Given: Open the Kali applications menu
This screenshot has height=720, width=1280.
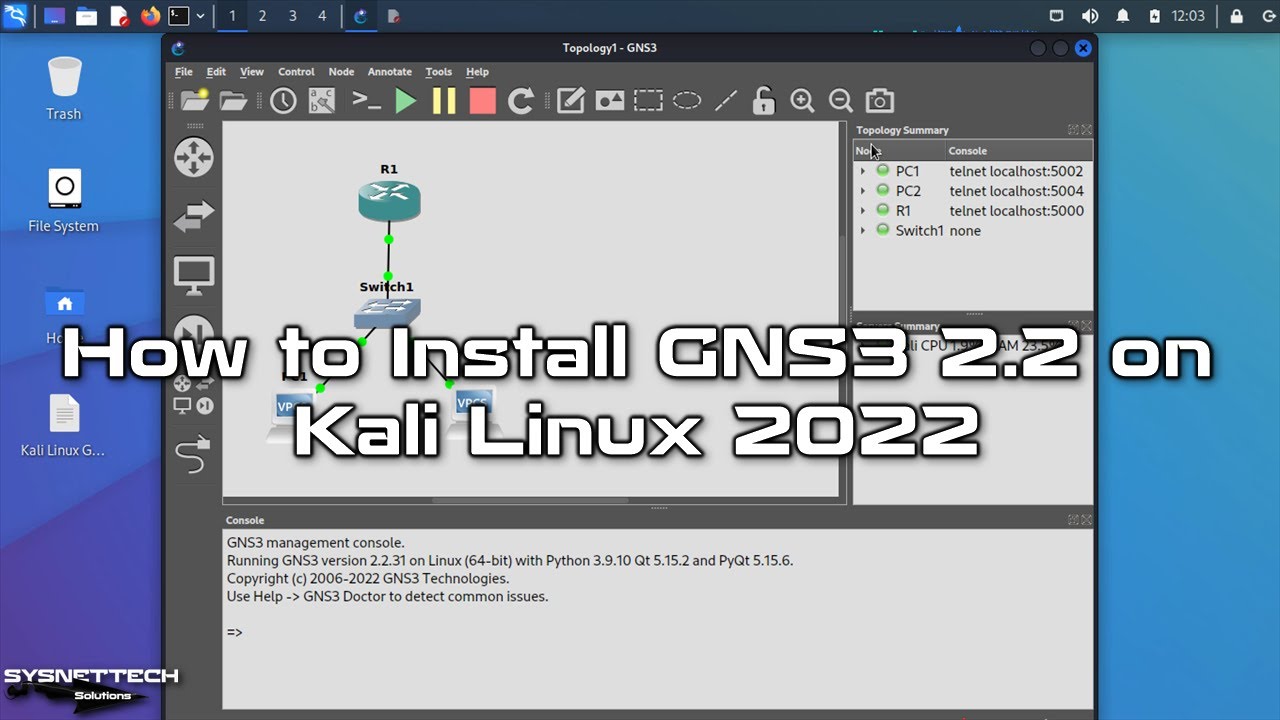Looking at the screenshot, I should pyautogui.click(x=17, y=16).
